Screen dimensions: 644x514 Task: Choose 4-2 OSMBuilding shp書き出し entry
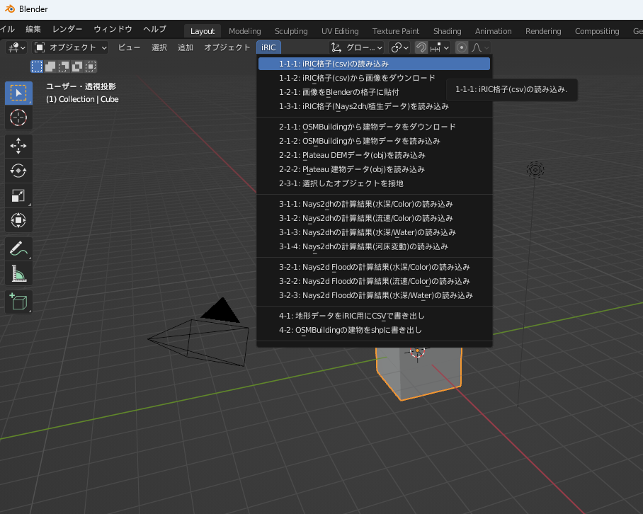[x=374, y=330]
